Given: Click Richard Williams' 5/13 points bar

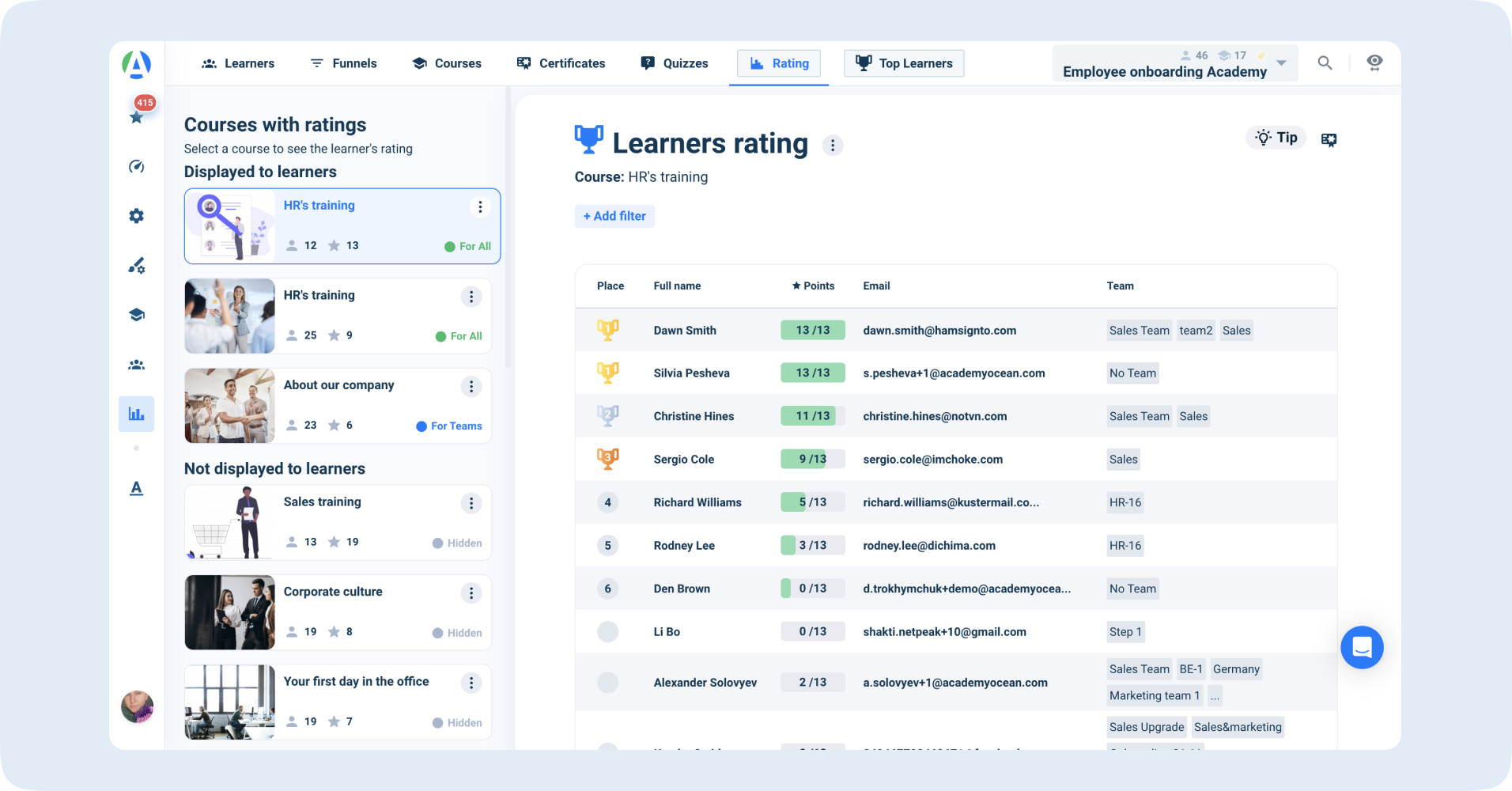Looking at the screenshot, I should (813, 502).
